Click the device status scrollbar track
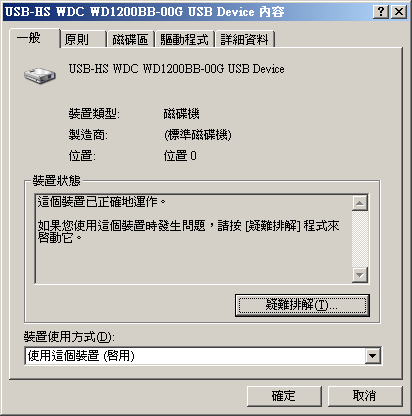This screenshot has width=412, height=416. [x=360, y=239]
